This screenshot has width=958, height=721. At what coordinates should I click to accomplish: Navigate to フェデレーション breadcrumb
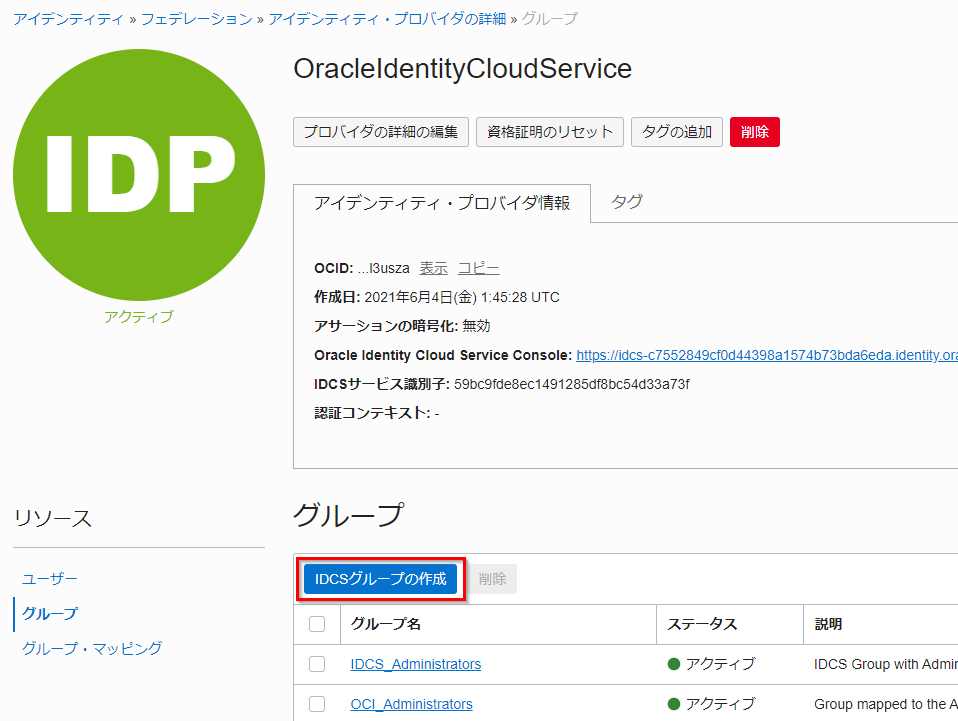tap(197, 19)
